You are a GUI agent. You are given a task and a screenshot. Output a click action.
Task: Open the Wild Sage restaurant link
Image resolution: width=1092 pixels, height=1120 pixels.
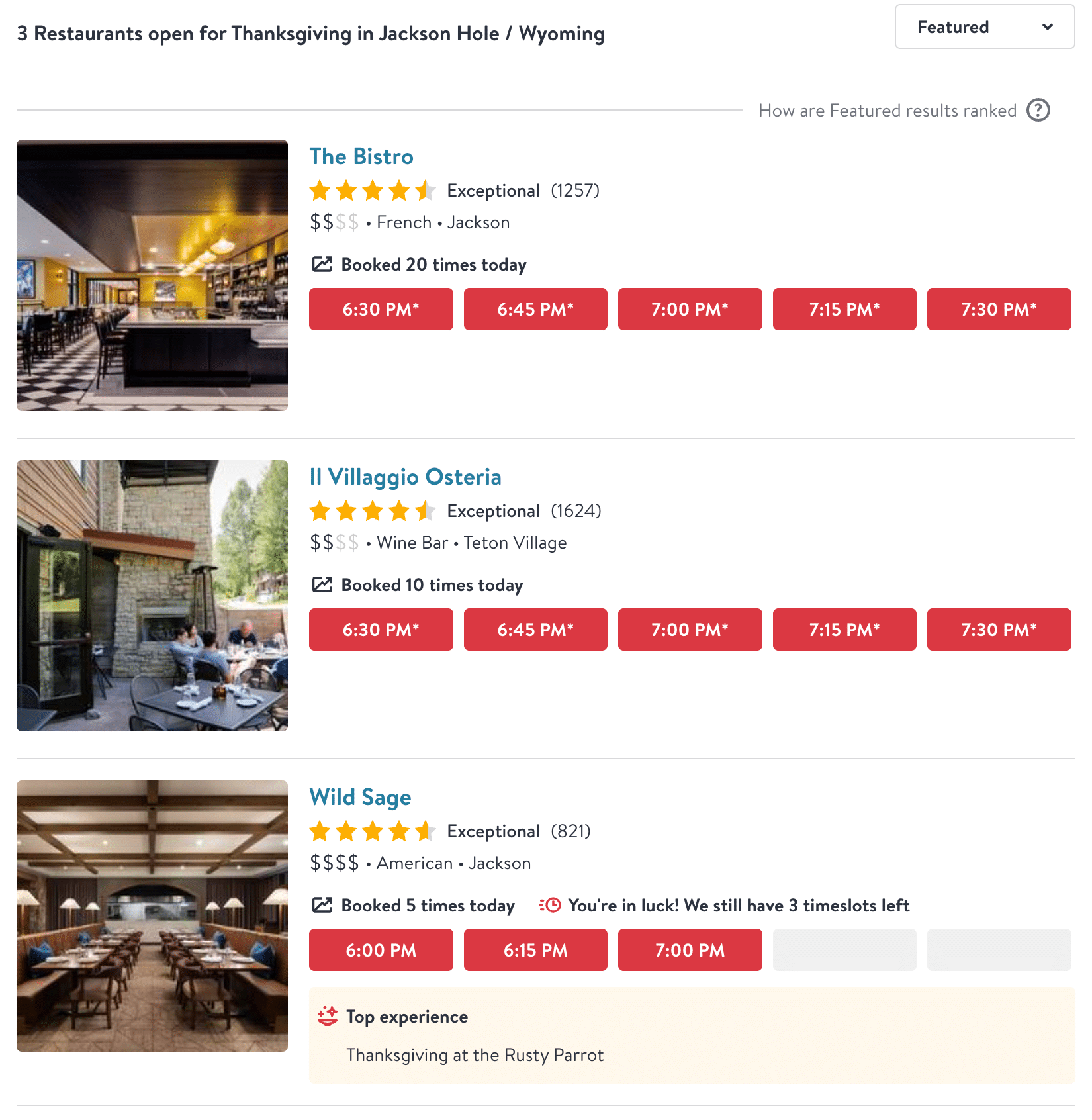click(x=360, y=798)
